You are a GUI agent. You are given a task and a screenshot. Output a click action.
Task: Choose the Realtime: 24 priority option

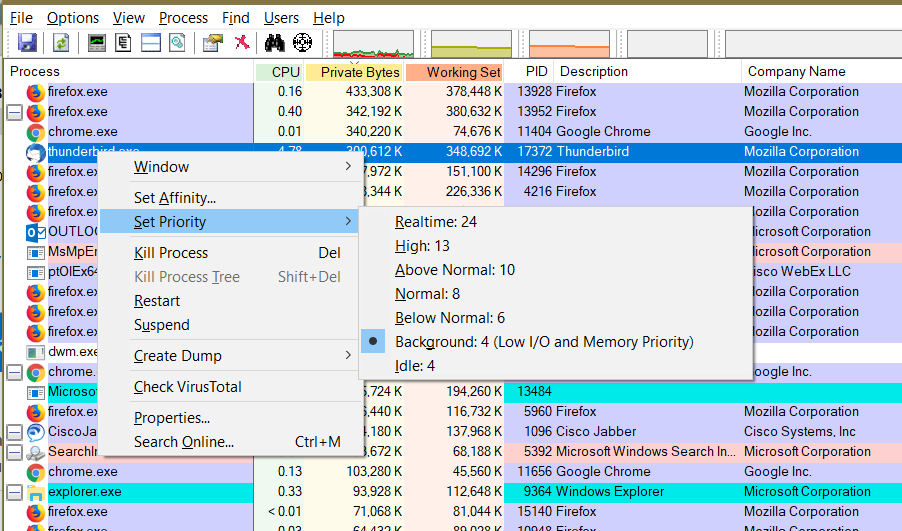pos(435,222)
